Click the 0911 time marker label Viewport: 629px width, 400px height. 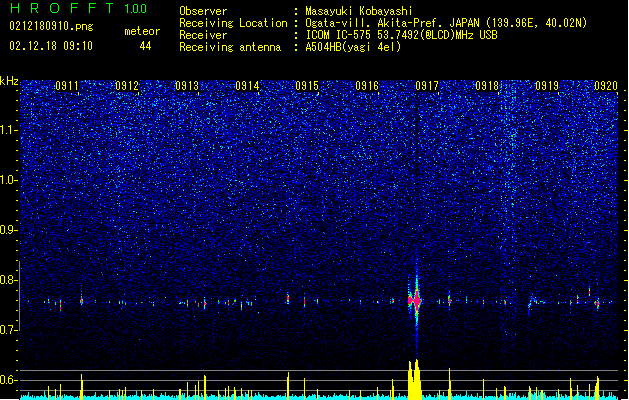(x=67, y=86)
